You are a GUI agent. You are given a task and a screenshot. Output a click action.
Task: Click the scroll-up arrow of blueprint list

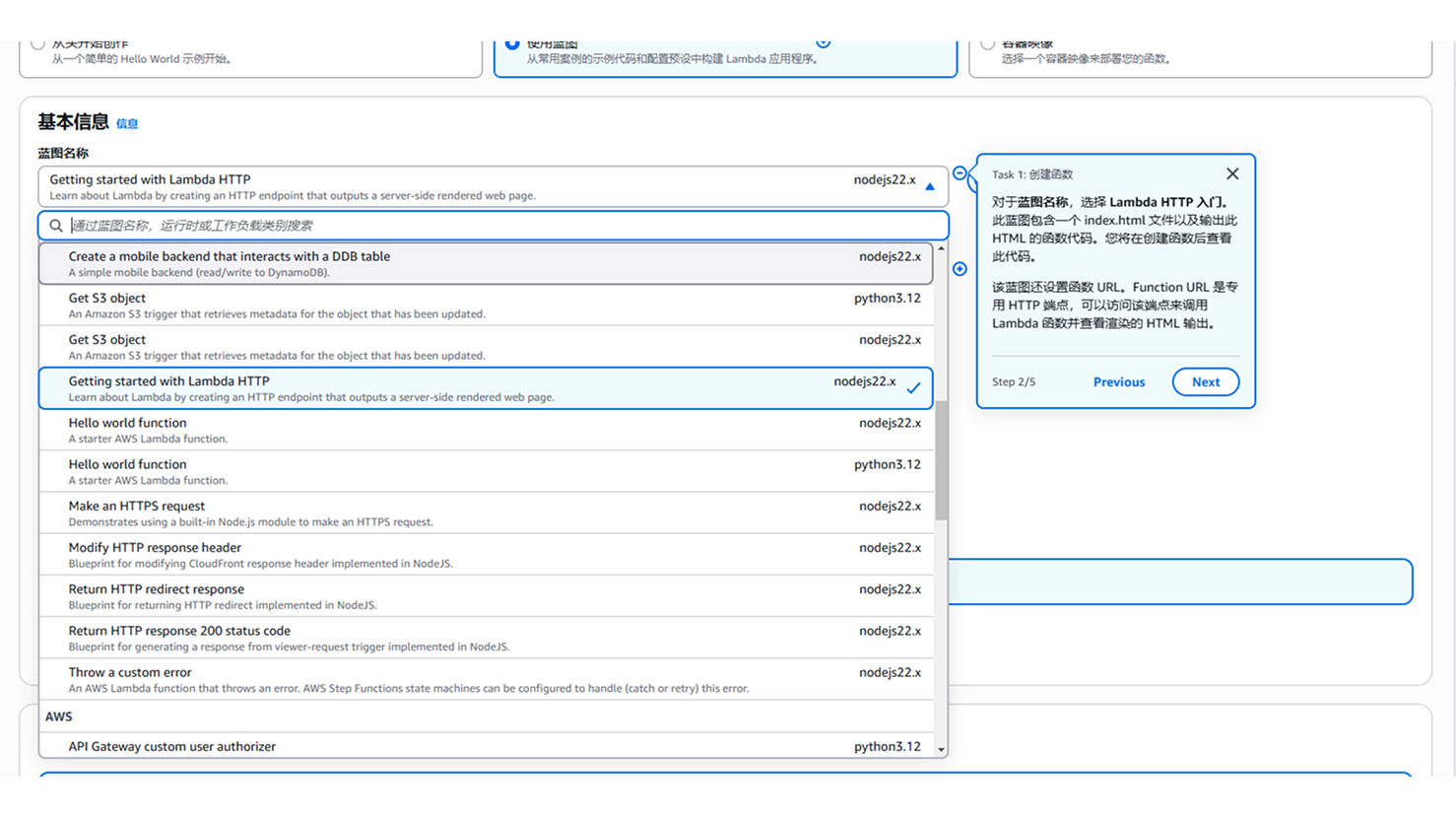pos(941,248)
